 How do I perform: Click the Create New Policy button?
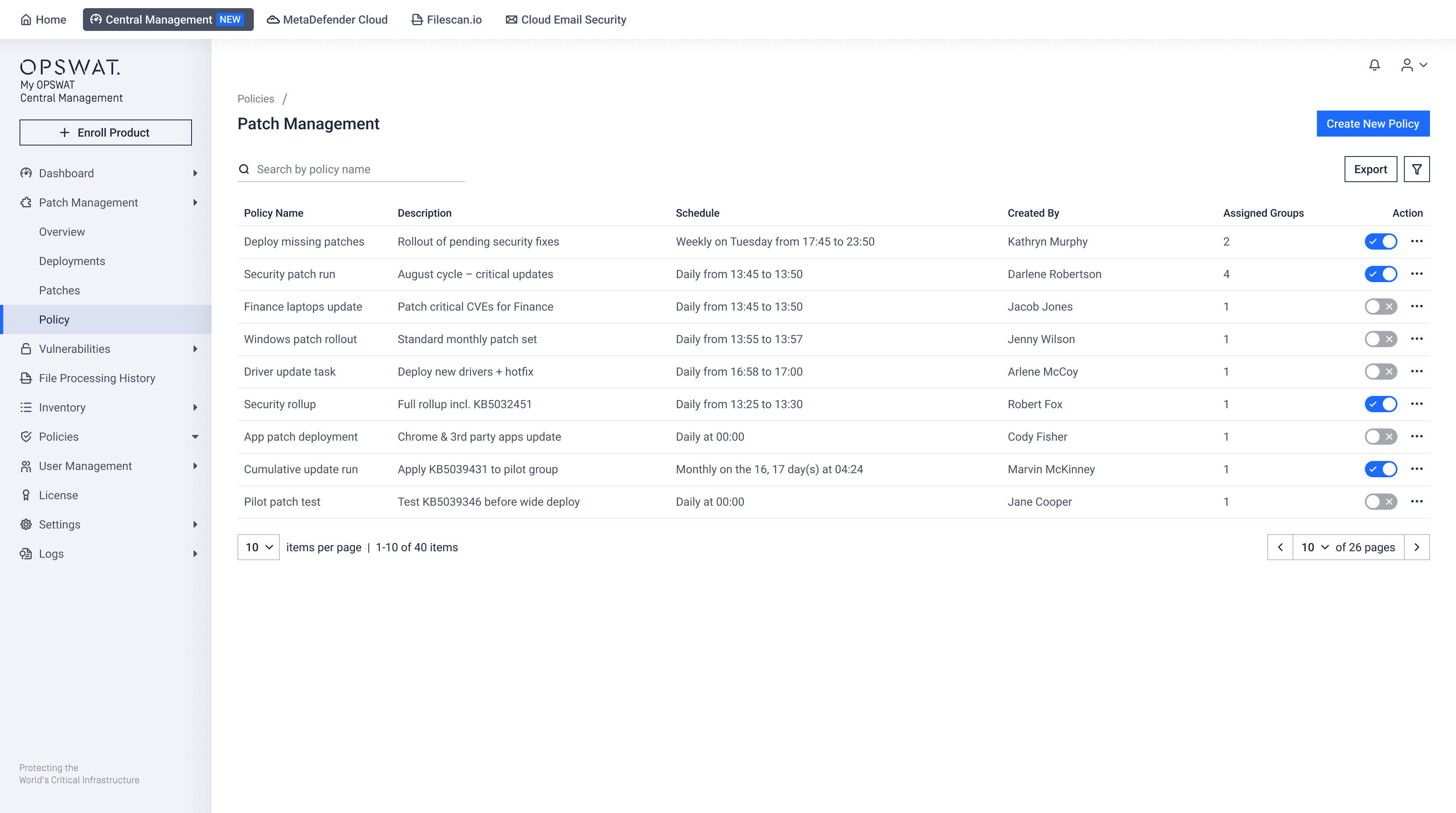click(1372, 124)
